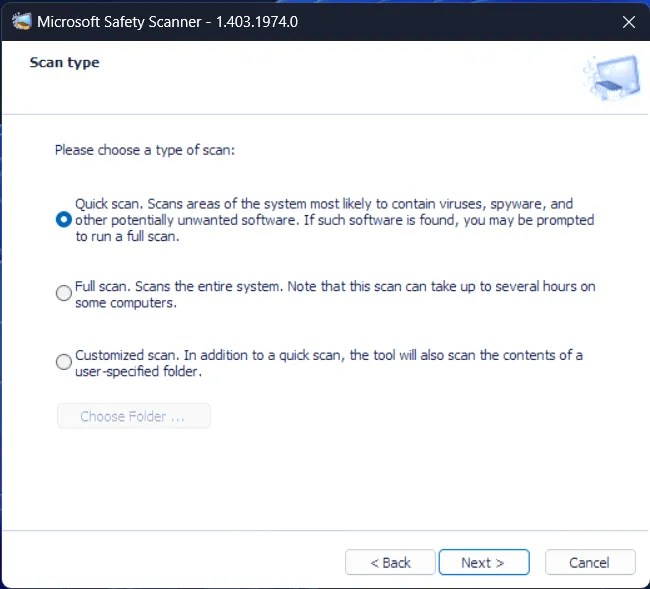Viewport: 650px width, 589px height.
Task: Click the Full scan description text
Action: point(335,294)
